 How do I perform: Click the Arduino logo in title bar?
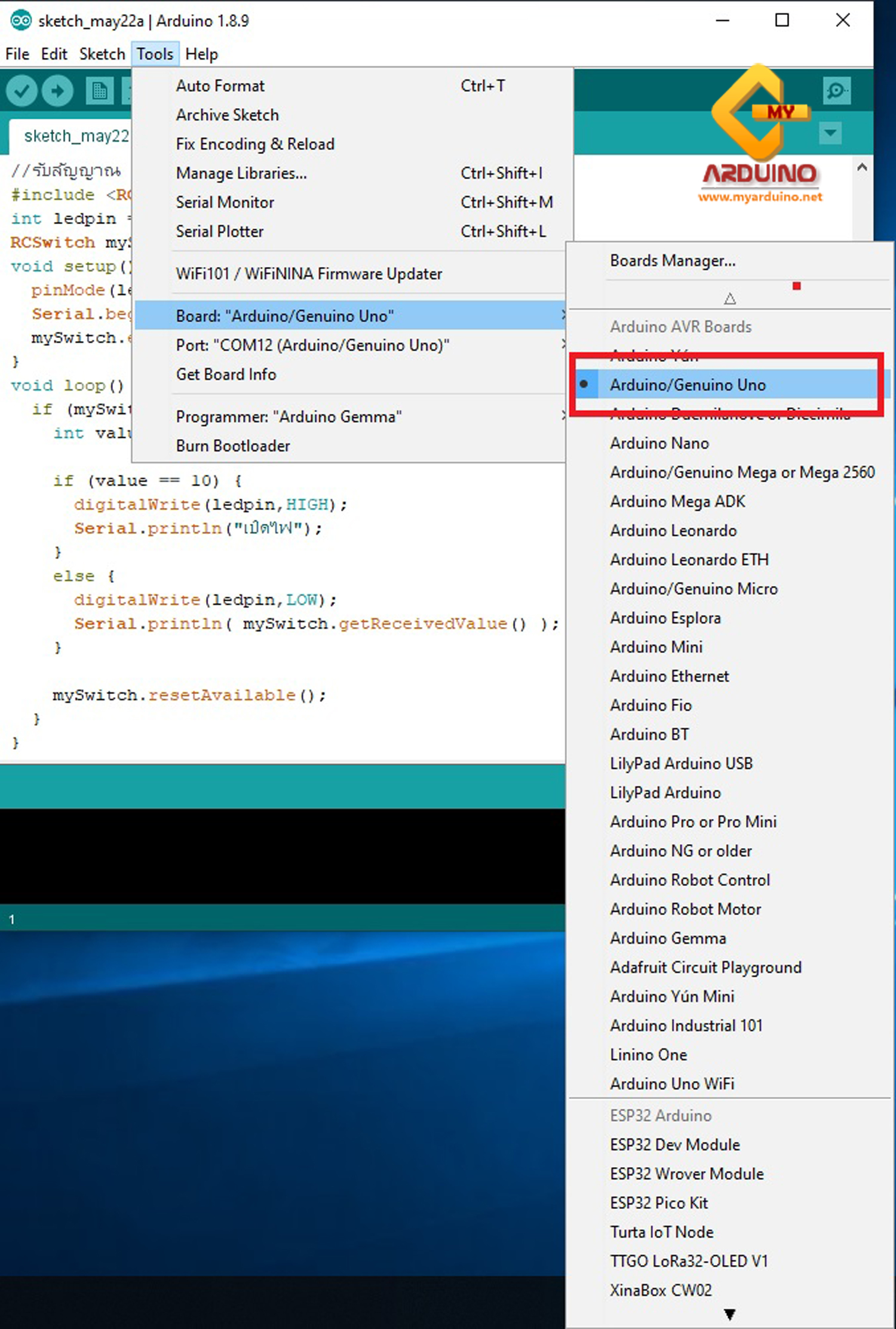pos(20,20)
